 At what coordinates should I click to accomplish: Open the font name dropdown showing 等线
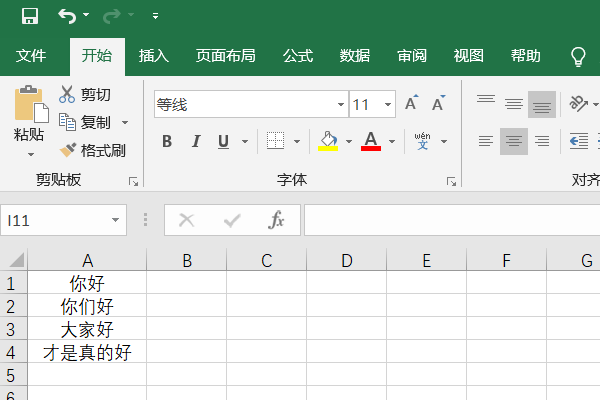pyautogui.click(x=341, y=104)
